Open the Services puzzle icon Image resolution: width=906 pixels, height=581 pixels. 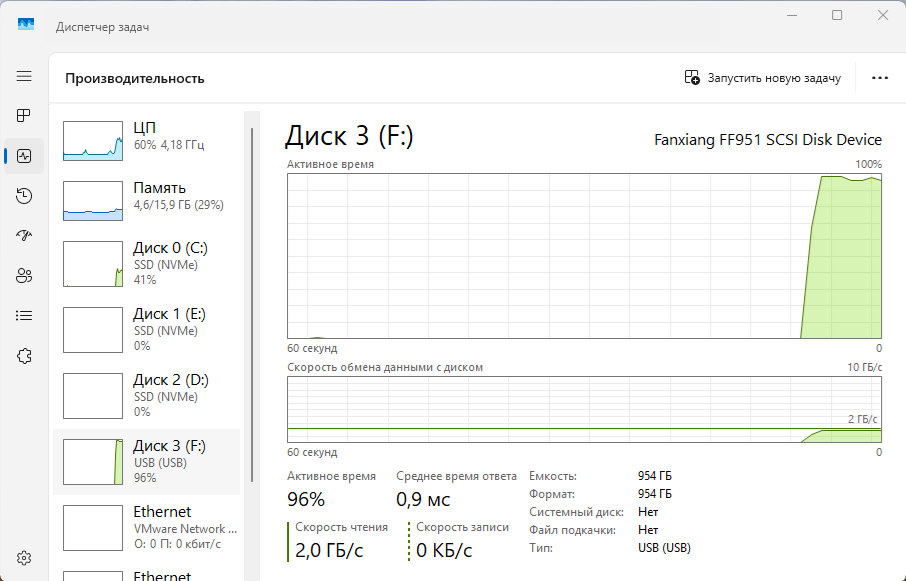point(24,356)
